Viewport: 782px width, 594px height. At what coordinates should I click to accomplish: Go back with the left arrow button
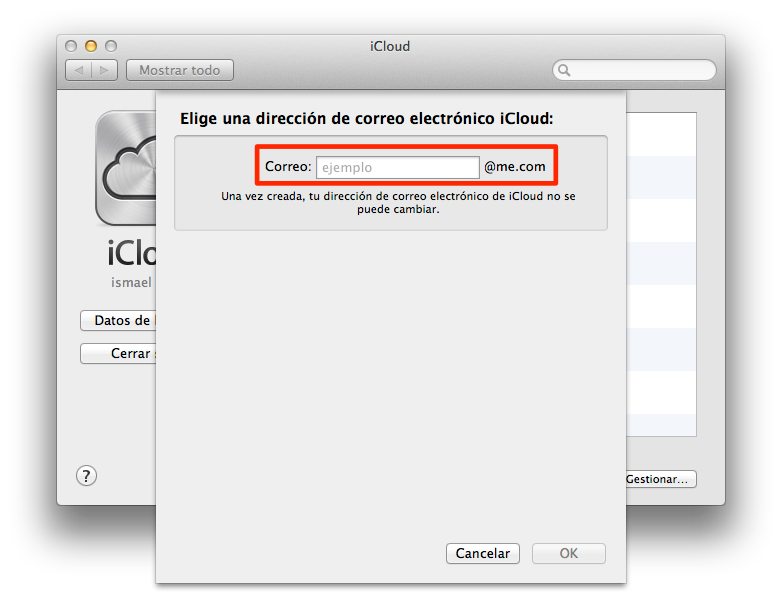click(x=79, y=70)
